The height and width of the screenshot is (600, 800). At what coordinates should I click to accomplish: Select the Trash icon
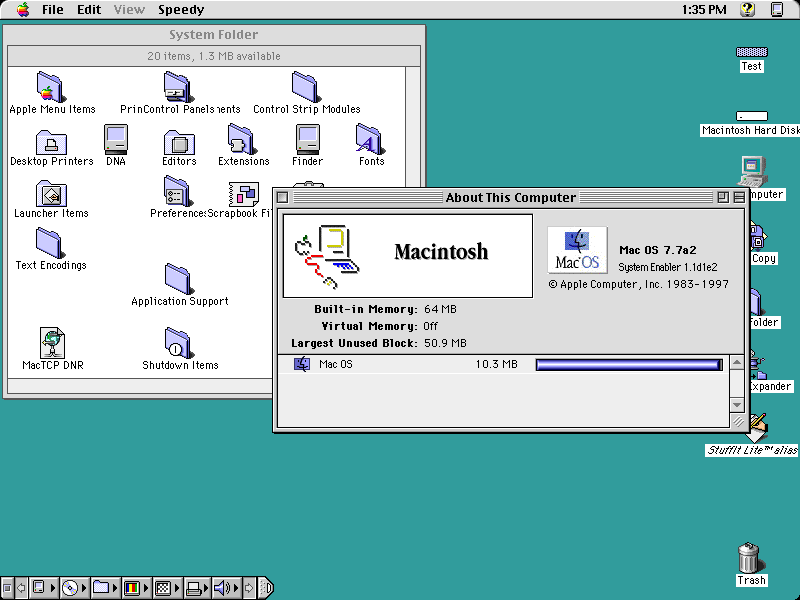749,558
